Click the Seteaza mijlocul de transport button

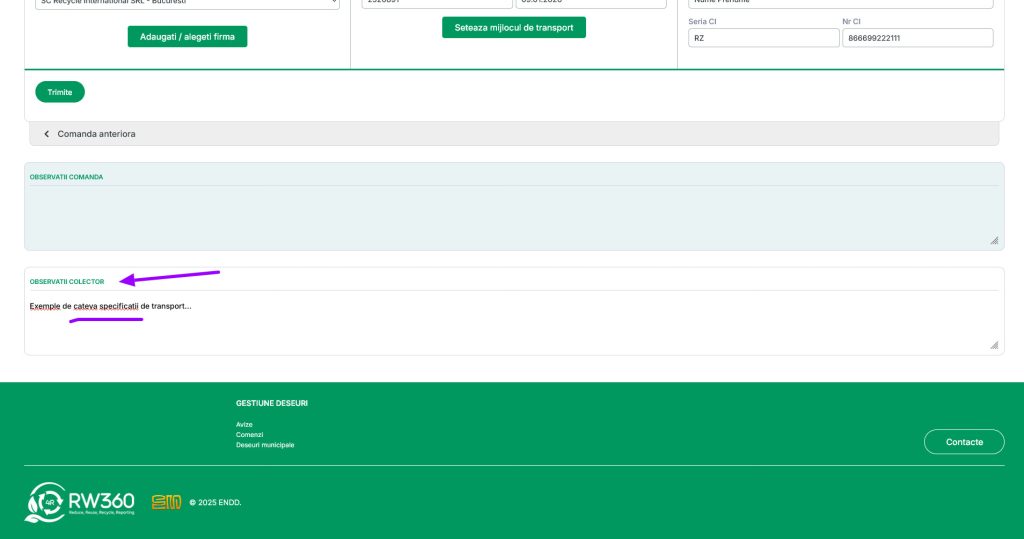(x=513, y=28)
